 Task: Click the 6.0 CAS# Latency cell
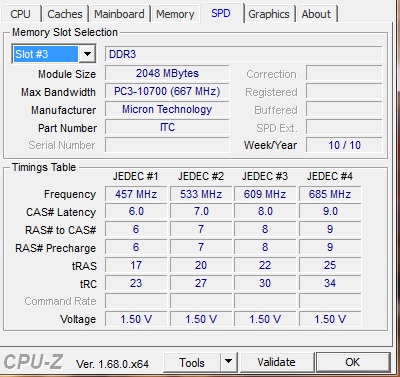[x=136, y=211]
